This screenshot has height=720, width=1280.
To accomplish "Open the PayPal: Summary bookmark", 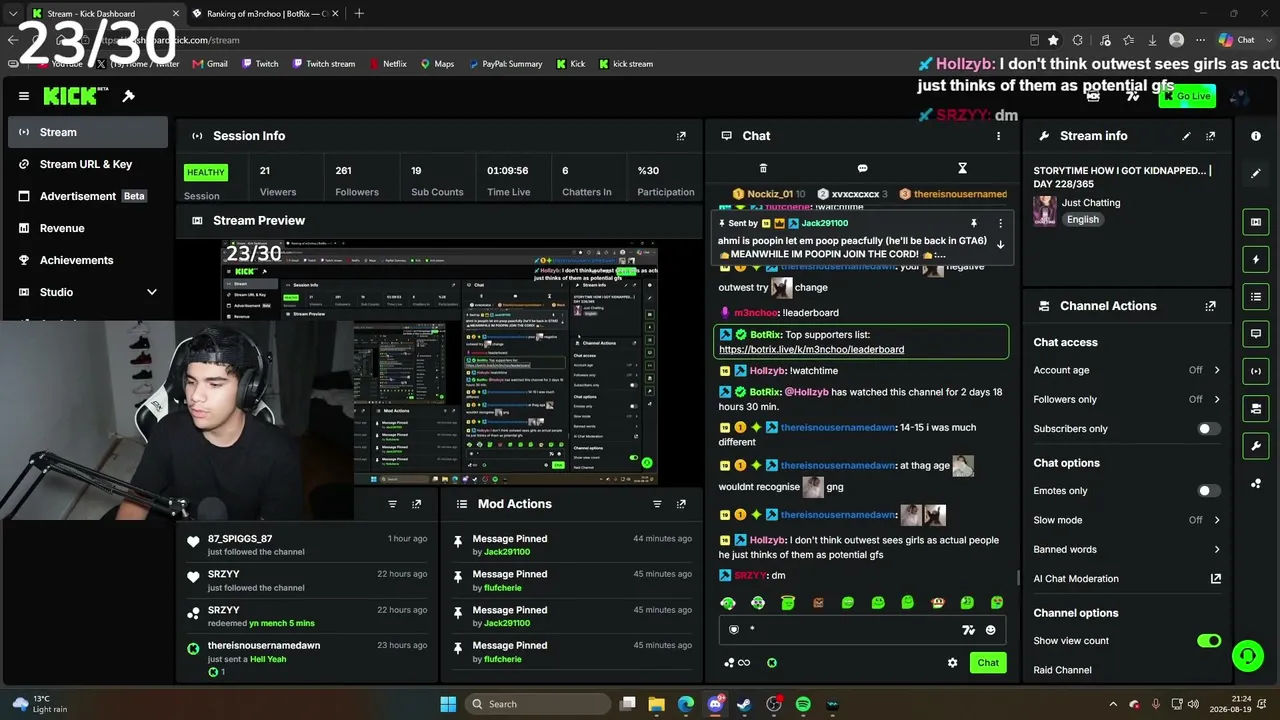I will point(505,64).
